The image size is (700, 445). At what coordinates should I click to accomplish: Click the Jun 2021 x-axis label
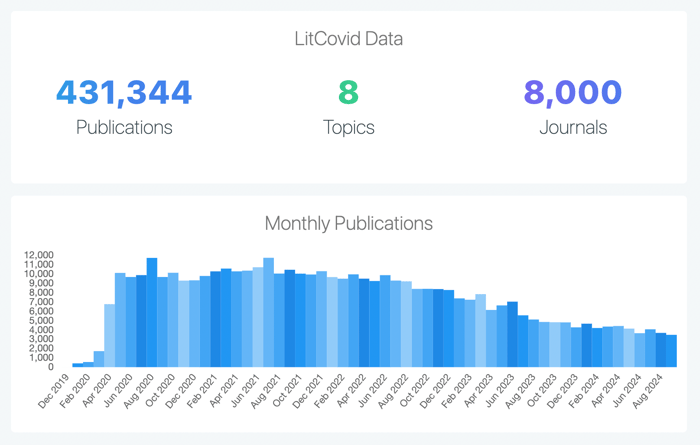click(245, 391)
